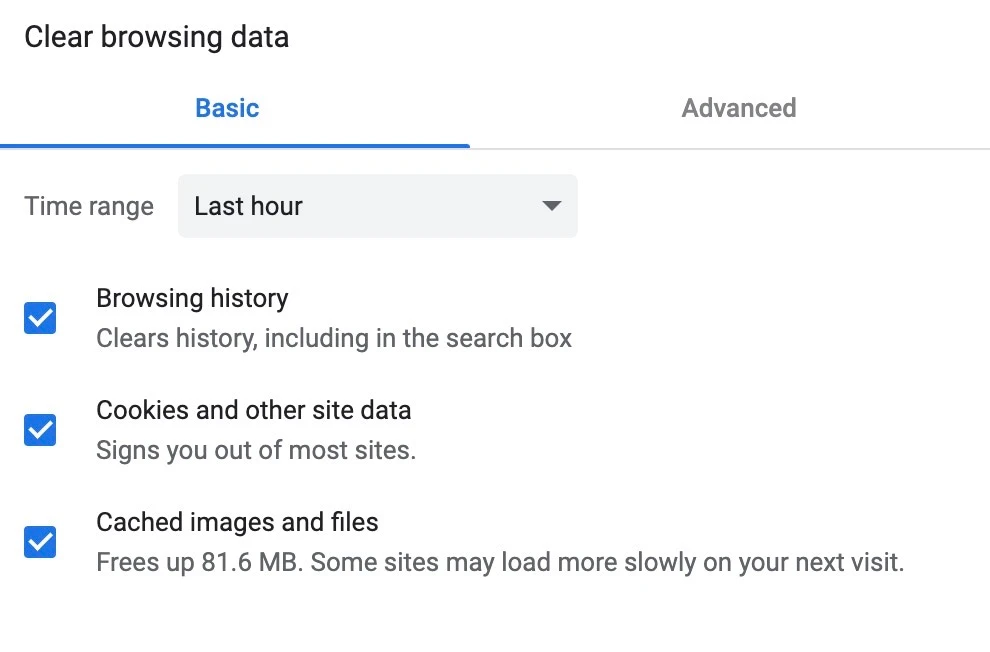Click the 'Clear browsing data' dialog title
This screenshot has width=990, height=652.
click(156, 38)
